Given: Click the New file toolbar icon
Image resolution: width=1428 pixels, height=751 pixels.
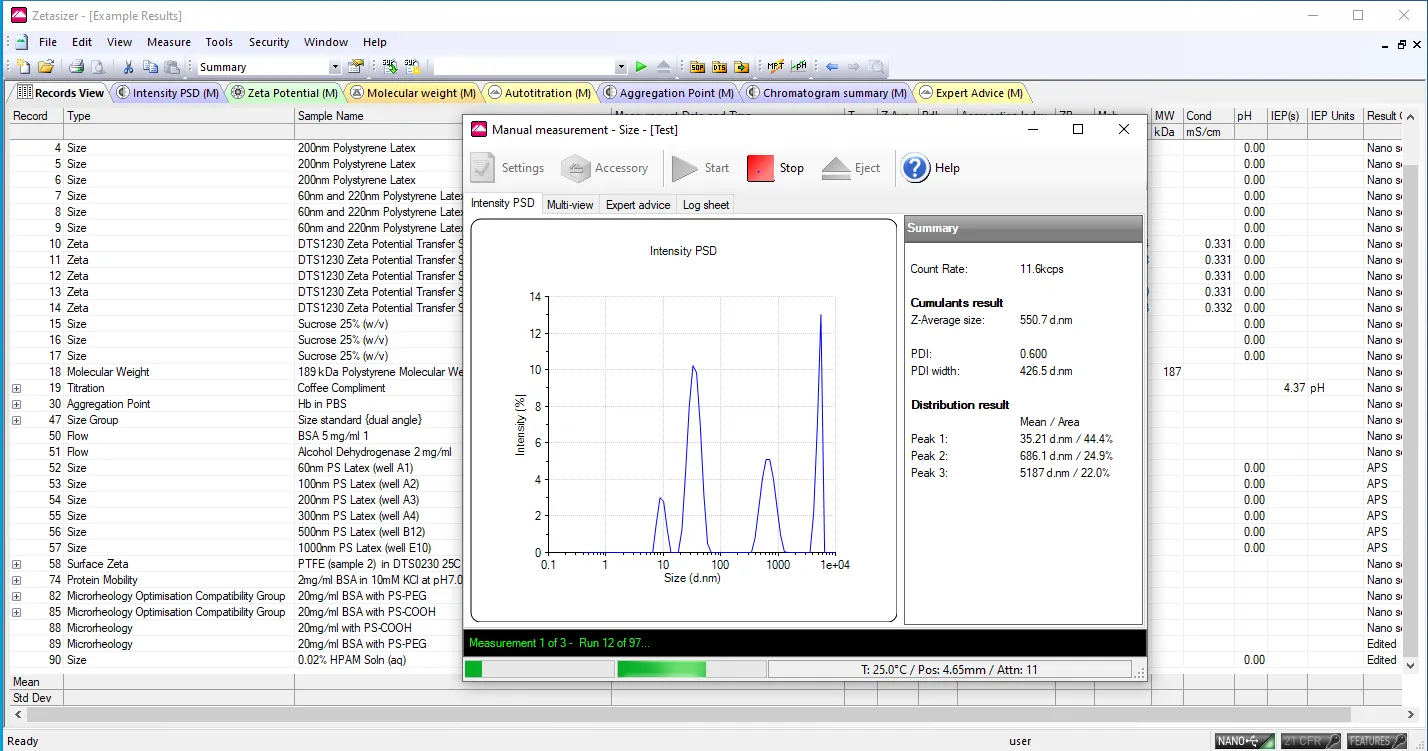Looking at the screenshot, I should click(x=25, y=67).
